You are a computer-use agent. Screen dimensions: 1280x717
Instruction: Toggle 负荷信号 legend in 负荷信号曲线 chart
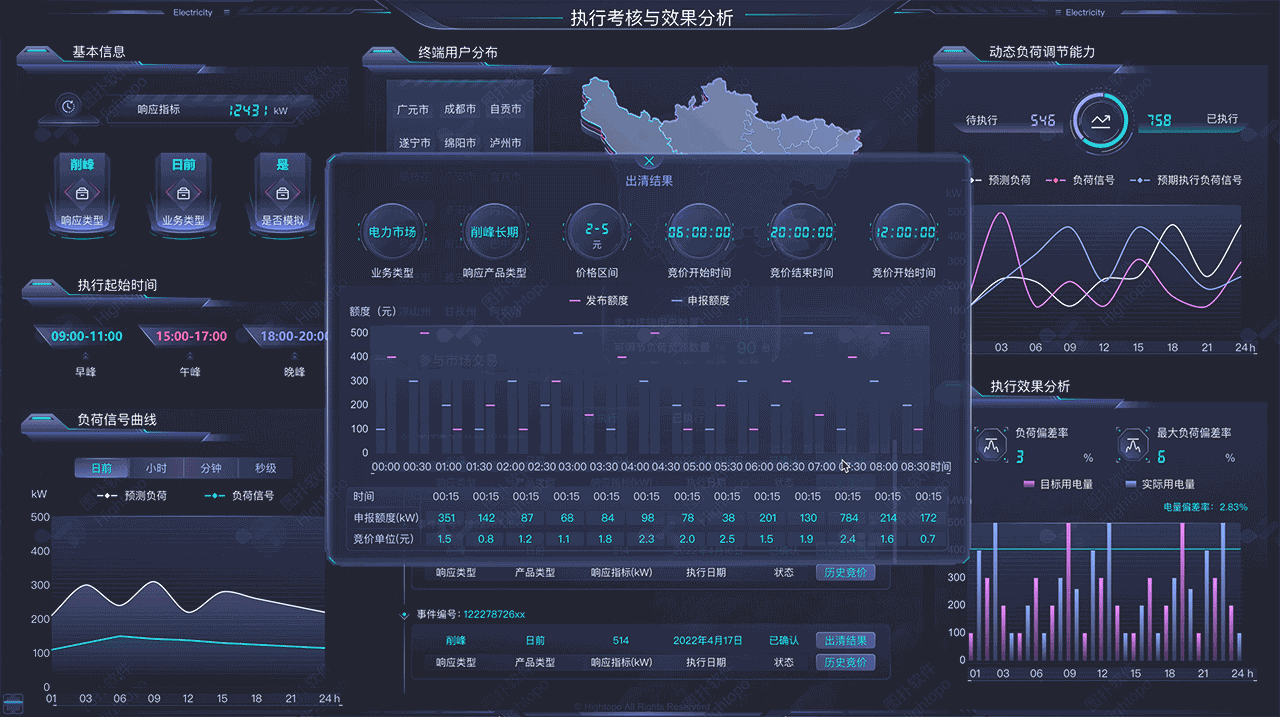point(239,495)
